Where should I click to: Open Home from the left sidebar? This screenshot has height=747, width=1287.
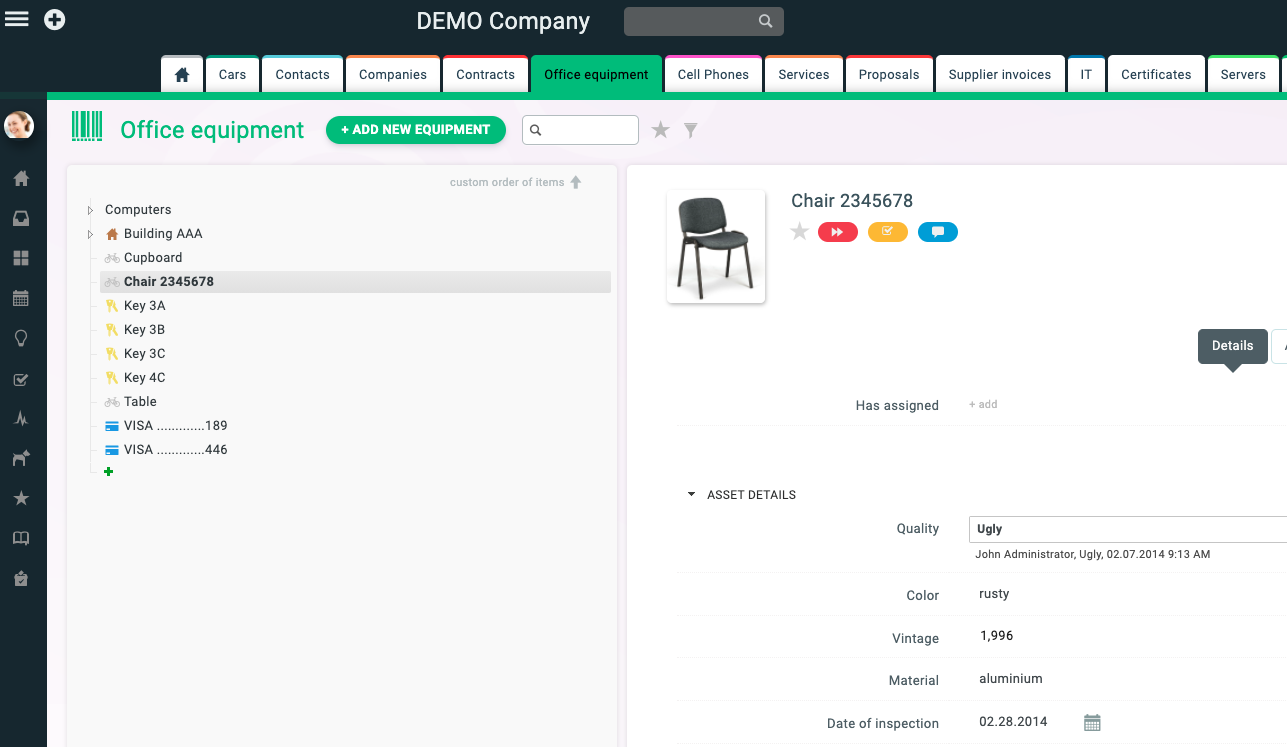[x=20, y=179]
